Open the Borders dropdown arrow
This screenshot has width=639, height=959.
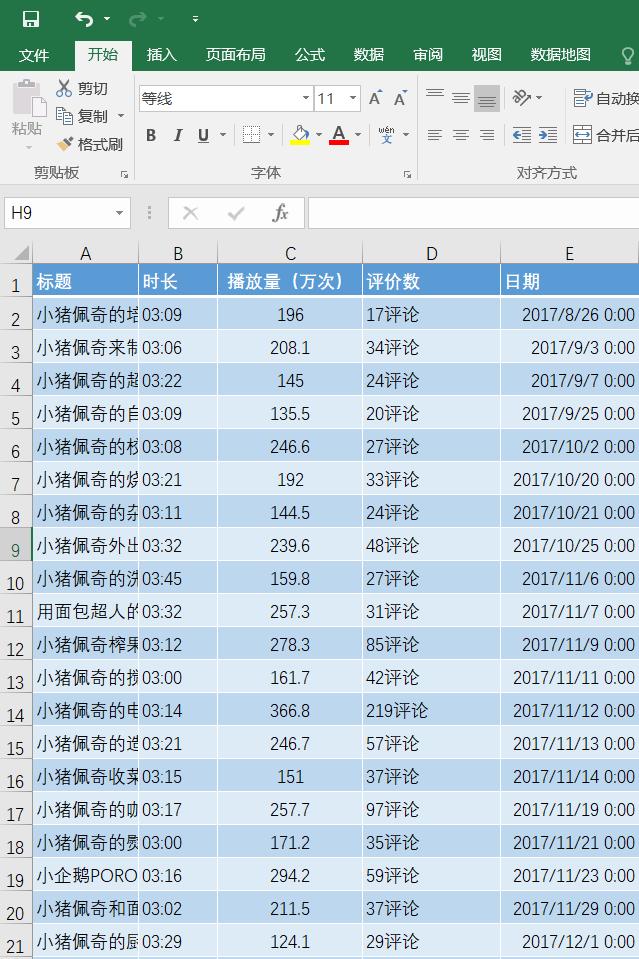coord(271,135)
